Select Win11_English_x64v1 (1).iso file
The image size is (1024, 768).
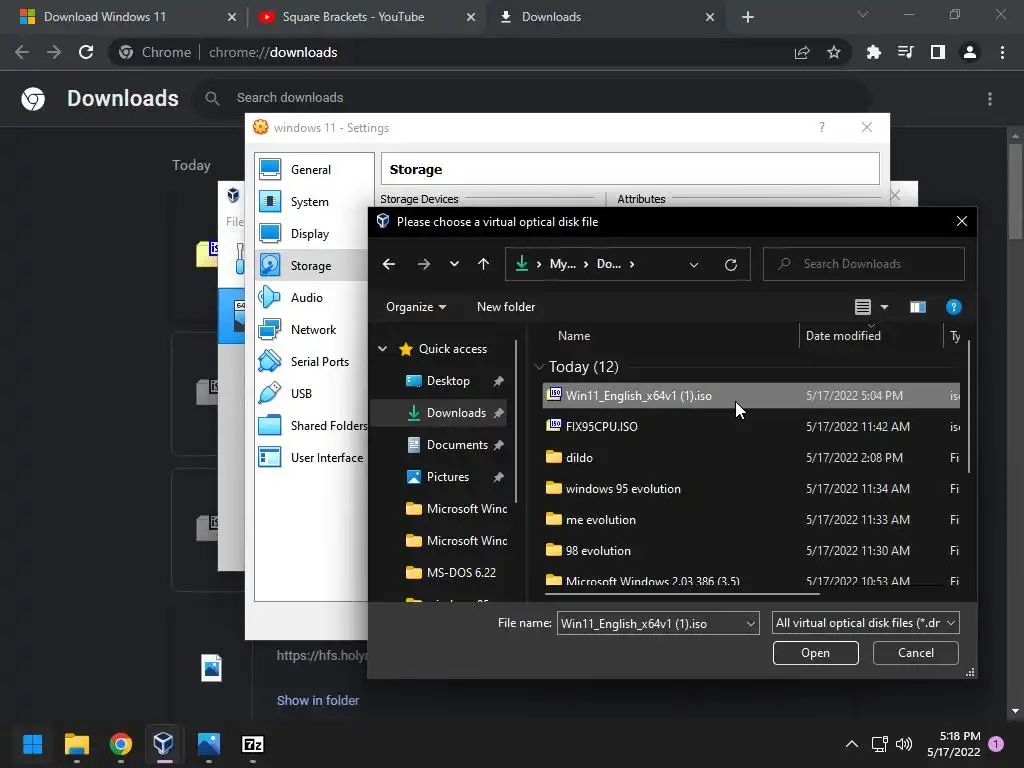[x=751, y=396]
